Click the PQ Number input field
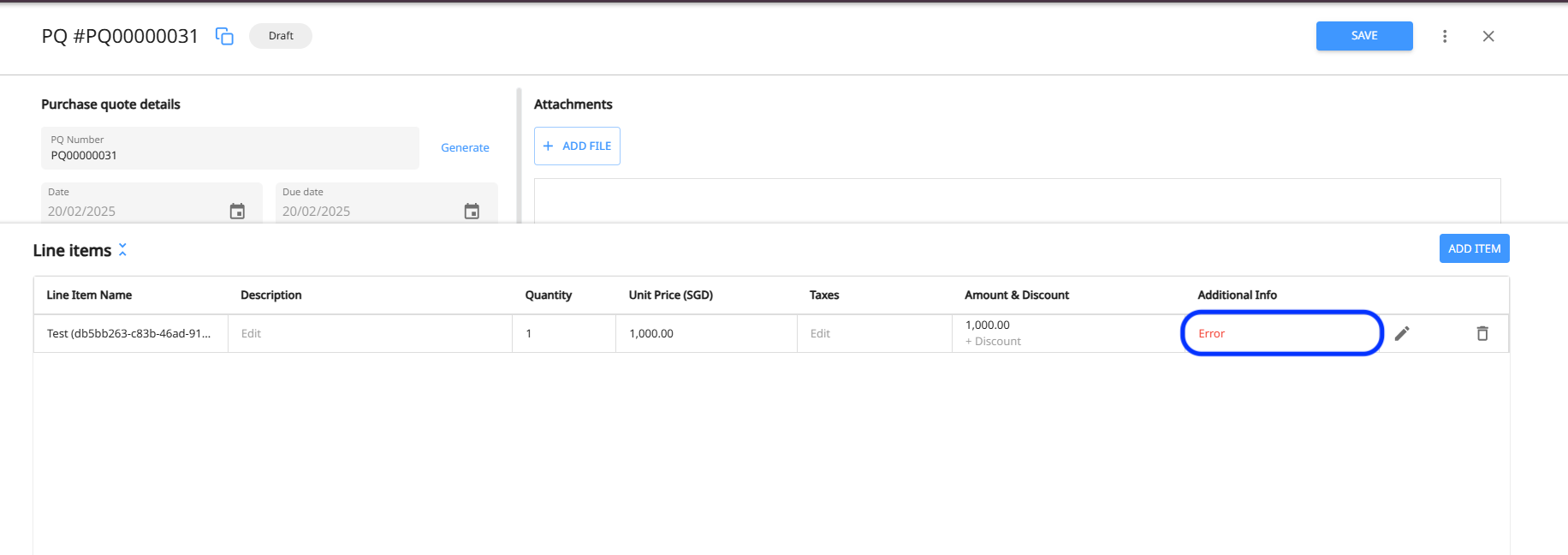This screenshot has height=555, width=1568. coord(229,155)
